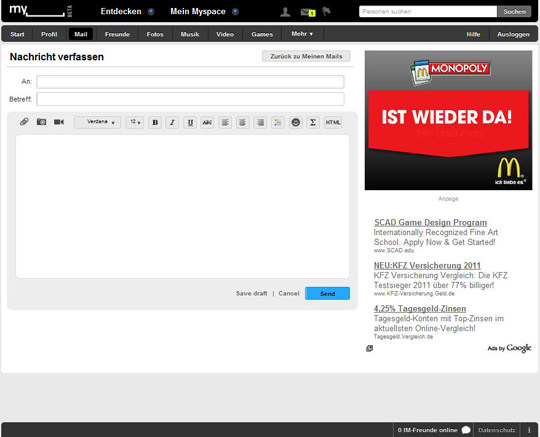Click the attach file paperclip icon
This screenshot has width=540, height=437.
[x=24, y=122]
